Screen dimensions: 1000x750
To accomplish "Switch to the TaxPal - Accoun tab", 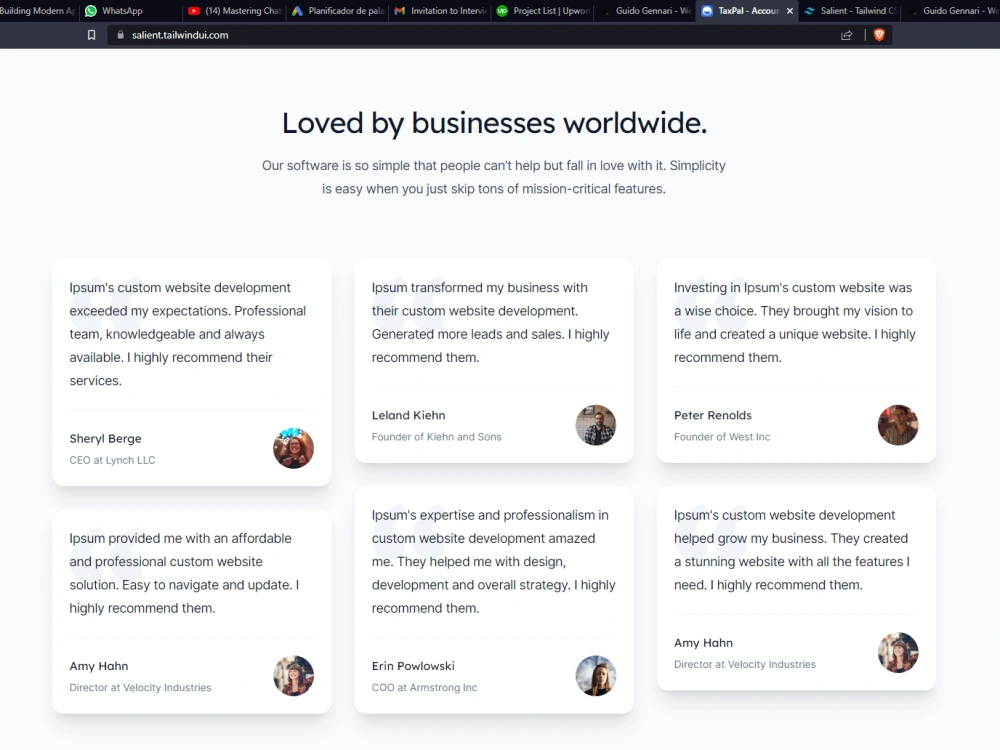I will point(747,11).
